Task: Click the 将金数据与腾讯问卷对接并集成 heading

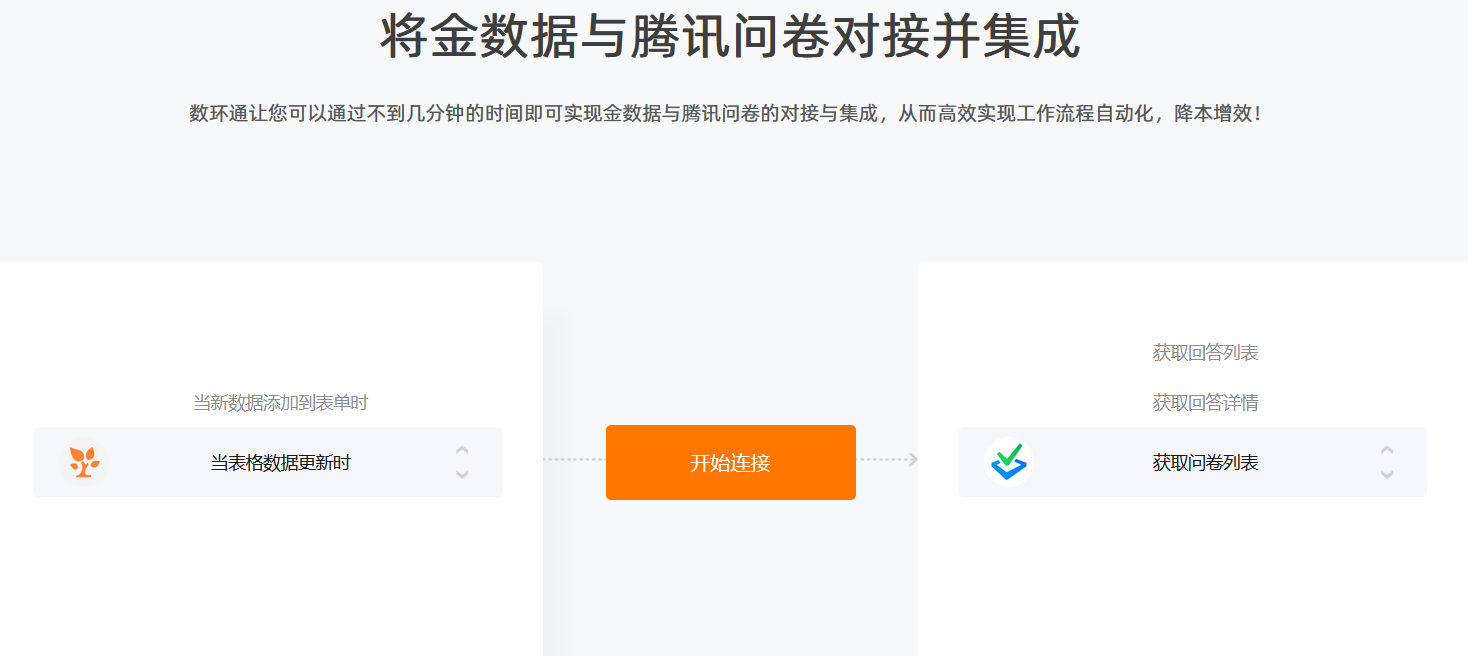Action: click(731, 38)
